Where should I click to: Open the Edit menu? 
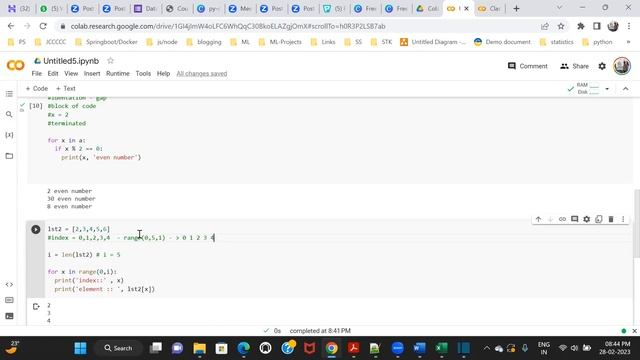(53, 73)
